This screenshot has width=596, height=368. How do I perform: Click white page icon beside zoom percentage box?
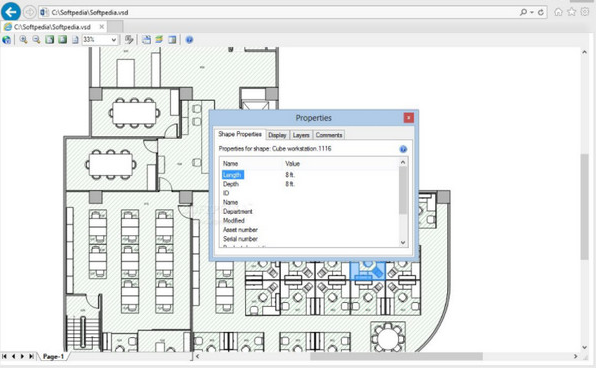tap(75, 40)
